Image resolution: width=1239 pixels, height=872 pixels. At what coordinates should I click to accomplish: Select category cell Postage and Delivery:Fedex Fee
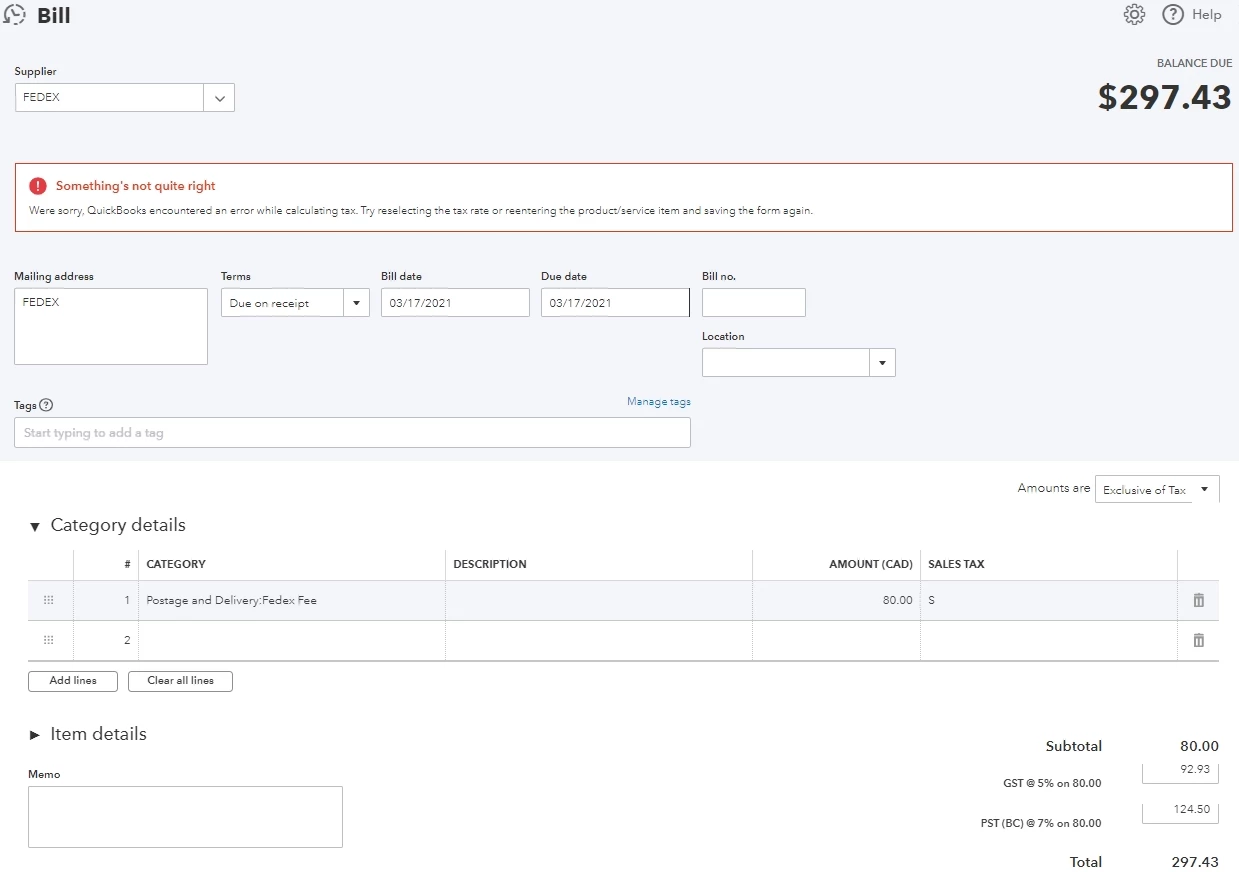pyautogui.click(x=292, y=601)
